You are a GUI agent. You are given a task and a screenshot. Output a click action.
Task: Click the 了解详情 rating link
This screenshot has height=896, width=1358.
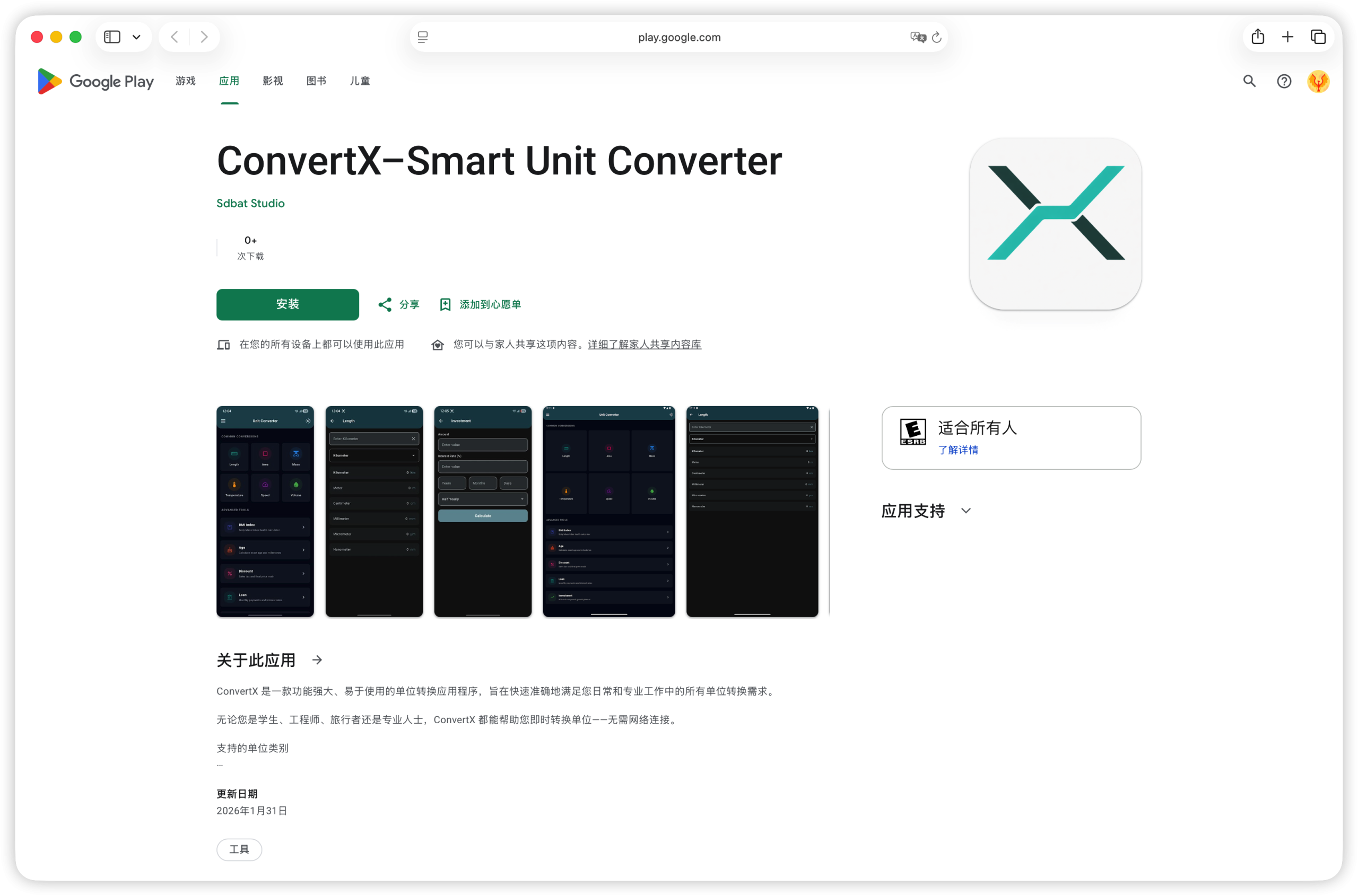[957, 450]
